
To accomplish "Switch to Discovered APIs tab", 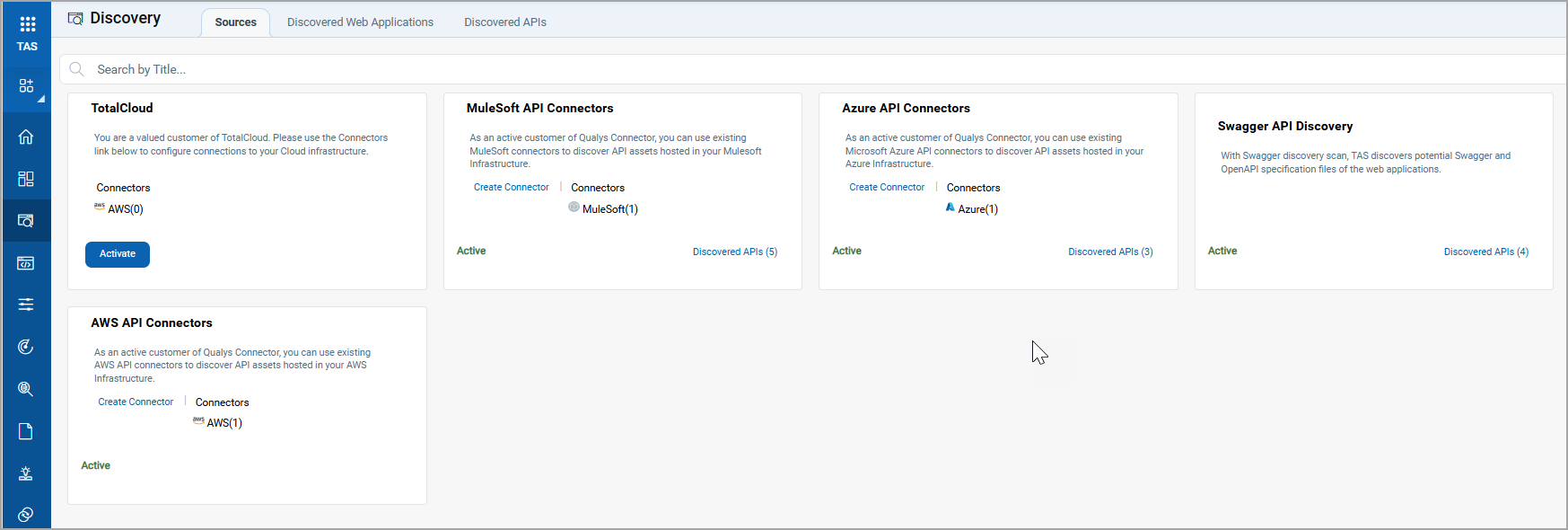I will [504, 22].
